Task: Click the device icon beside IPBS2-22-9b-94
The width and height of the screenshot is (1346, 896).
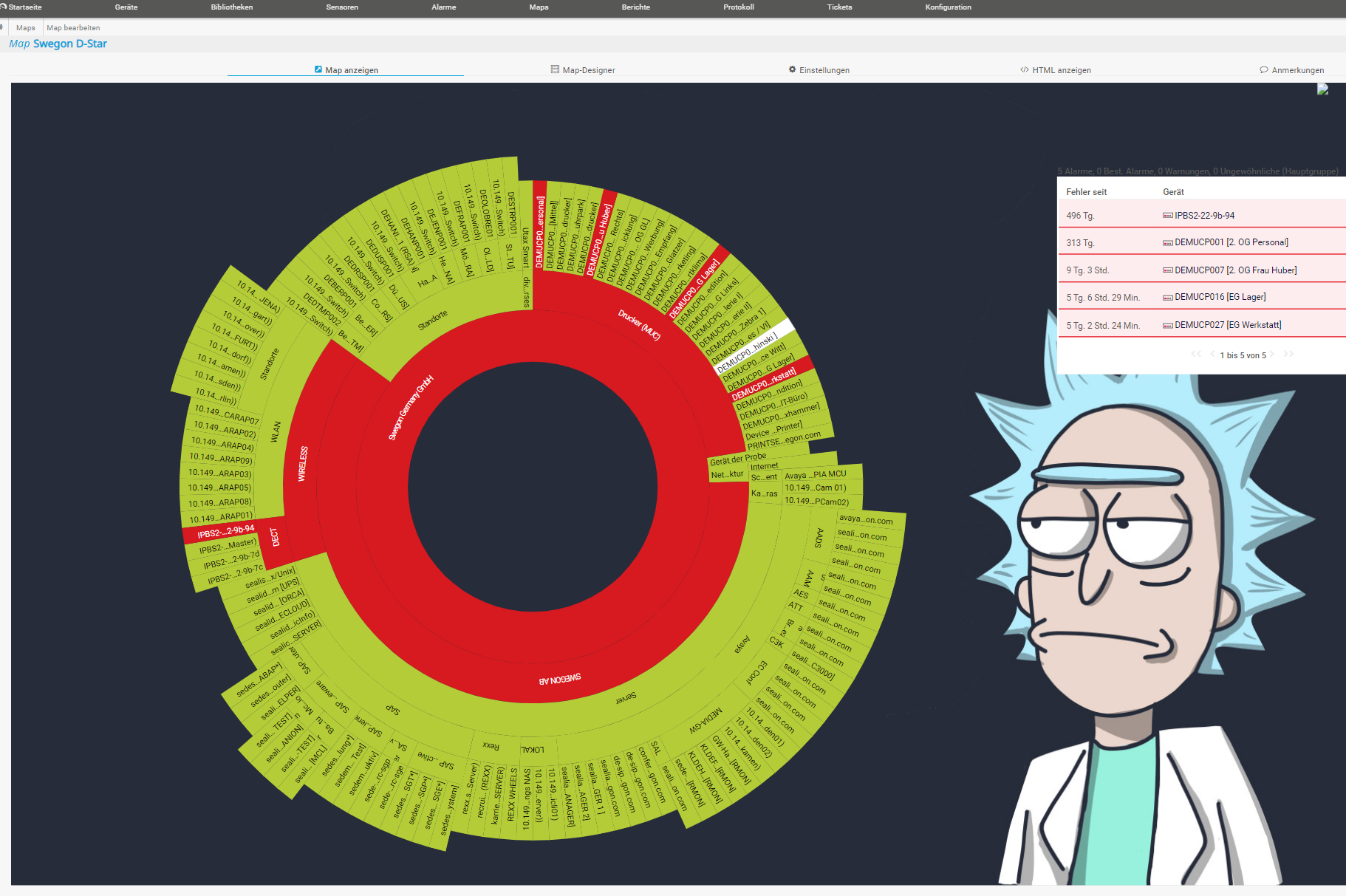Action: tap(1167, 216)
